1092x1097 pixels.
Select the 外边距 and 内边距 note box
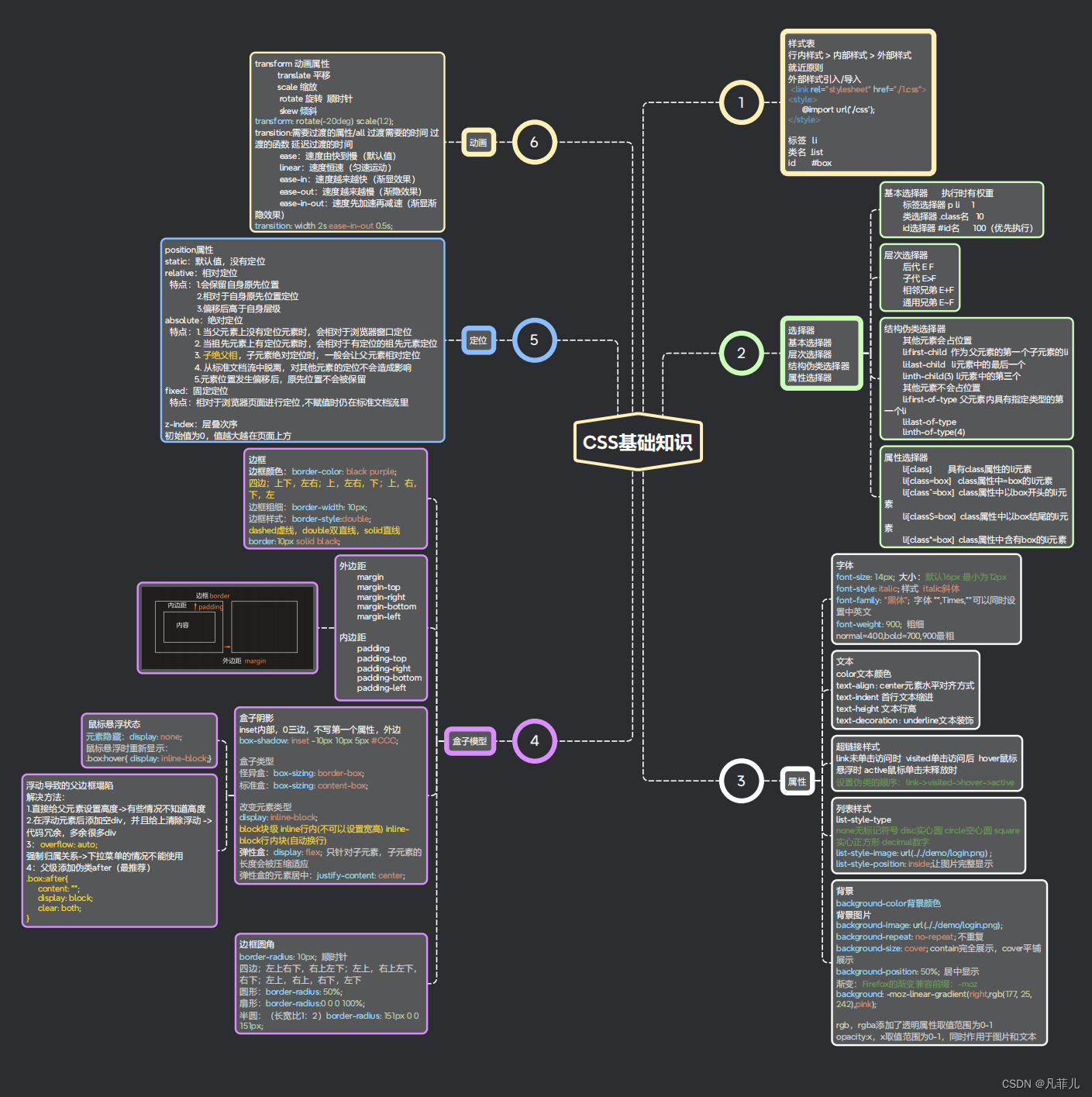[x=381, y=628]
